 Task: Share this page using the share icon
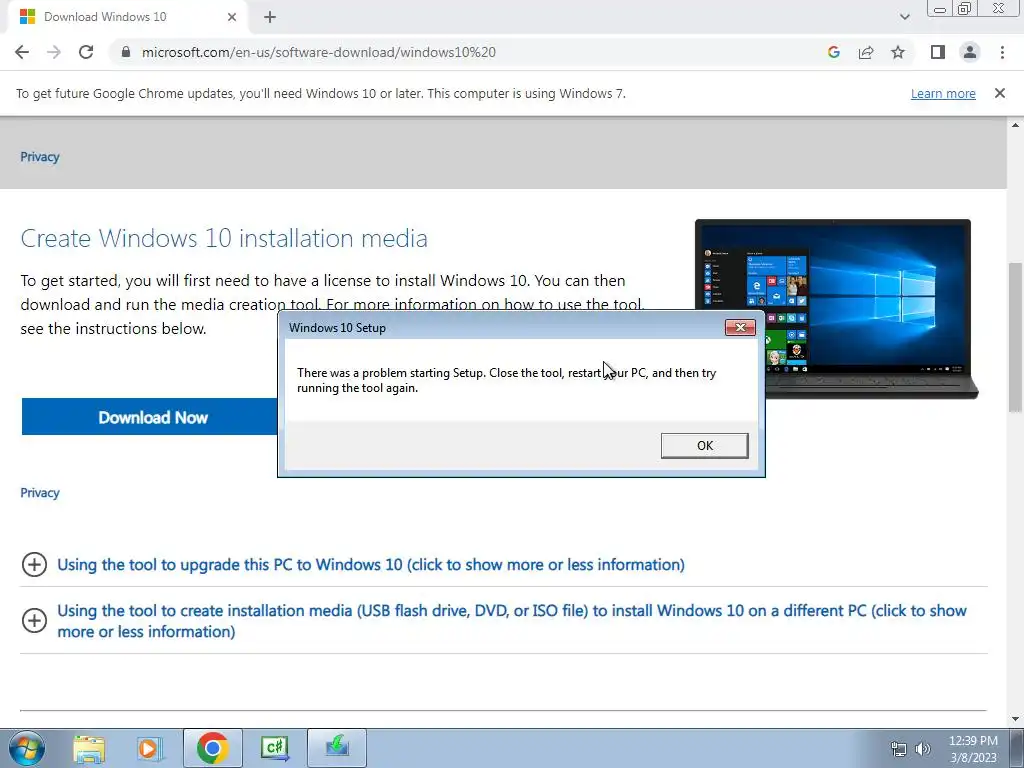pyautogui.click(x=866, y=52)
